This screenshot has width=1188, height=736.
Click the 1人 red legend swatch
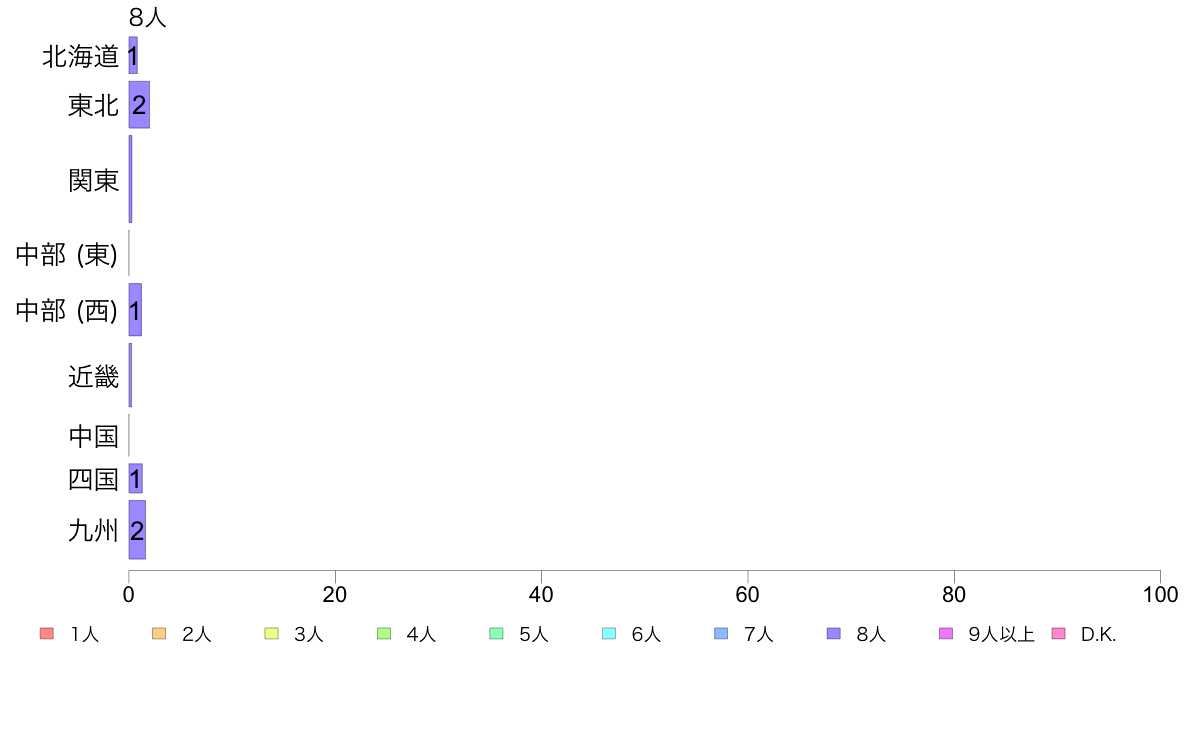pyautogui.click(x=47, y=634)
